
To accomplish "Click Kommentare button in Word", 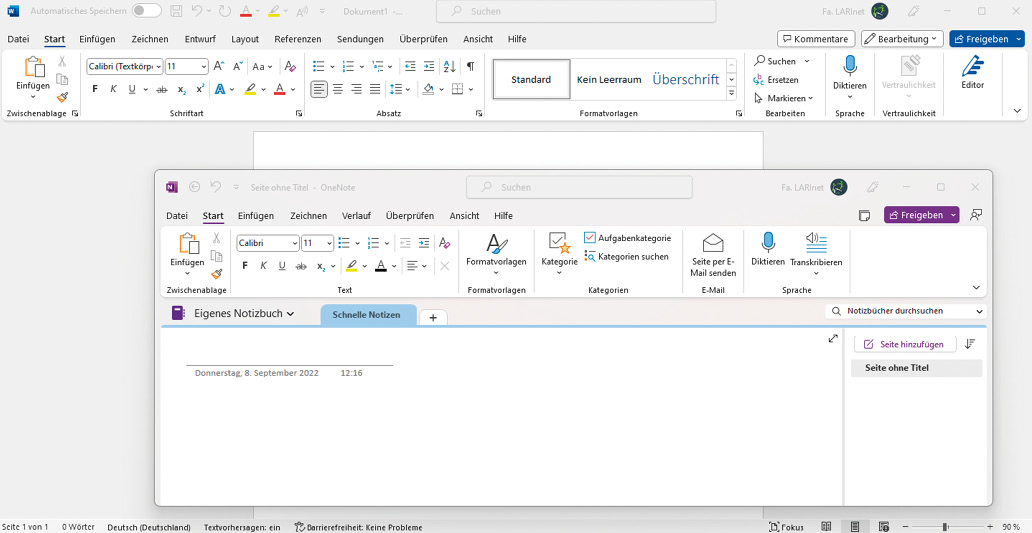I will coord(816,39).
